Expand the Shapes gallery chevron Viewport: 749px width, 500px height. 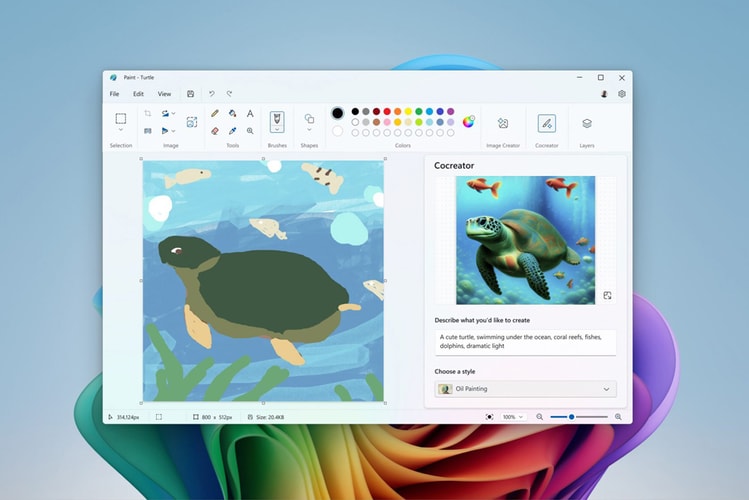pos(309,130)
